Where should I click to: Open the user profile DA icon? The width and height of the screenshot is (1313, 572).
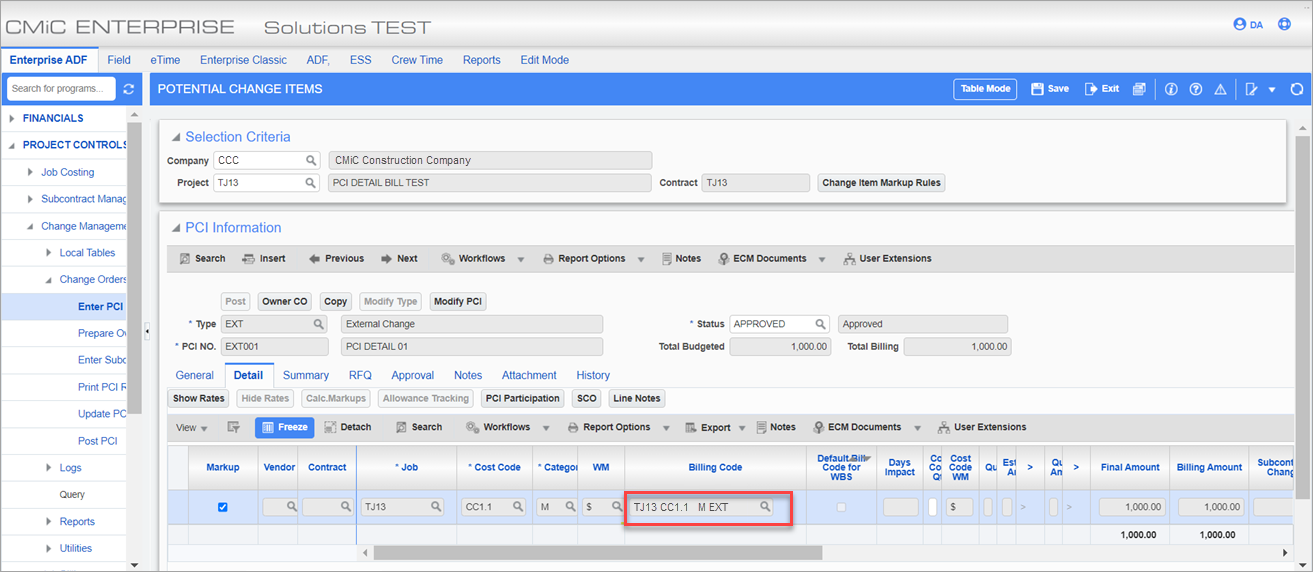click(x=1248, y=24)
